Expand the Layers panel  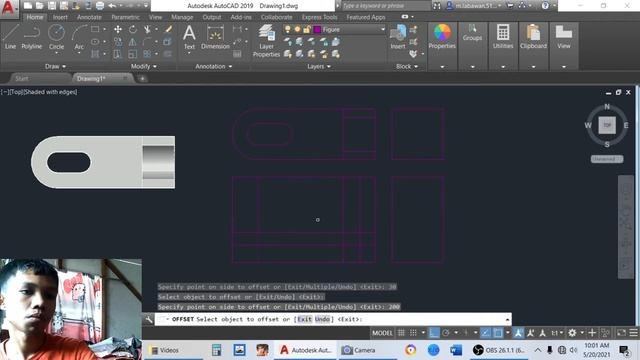pos(319,66)
